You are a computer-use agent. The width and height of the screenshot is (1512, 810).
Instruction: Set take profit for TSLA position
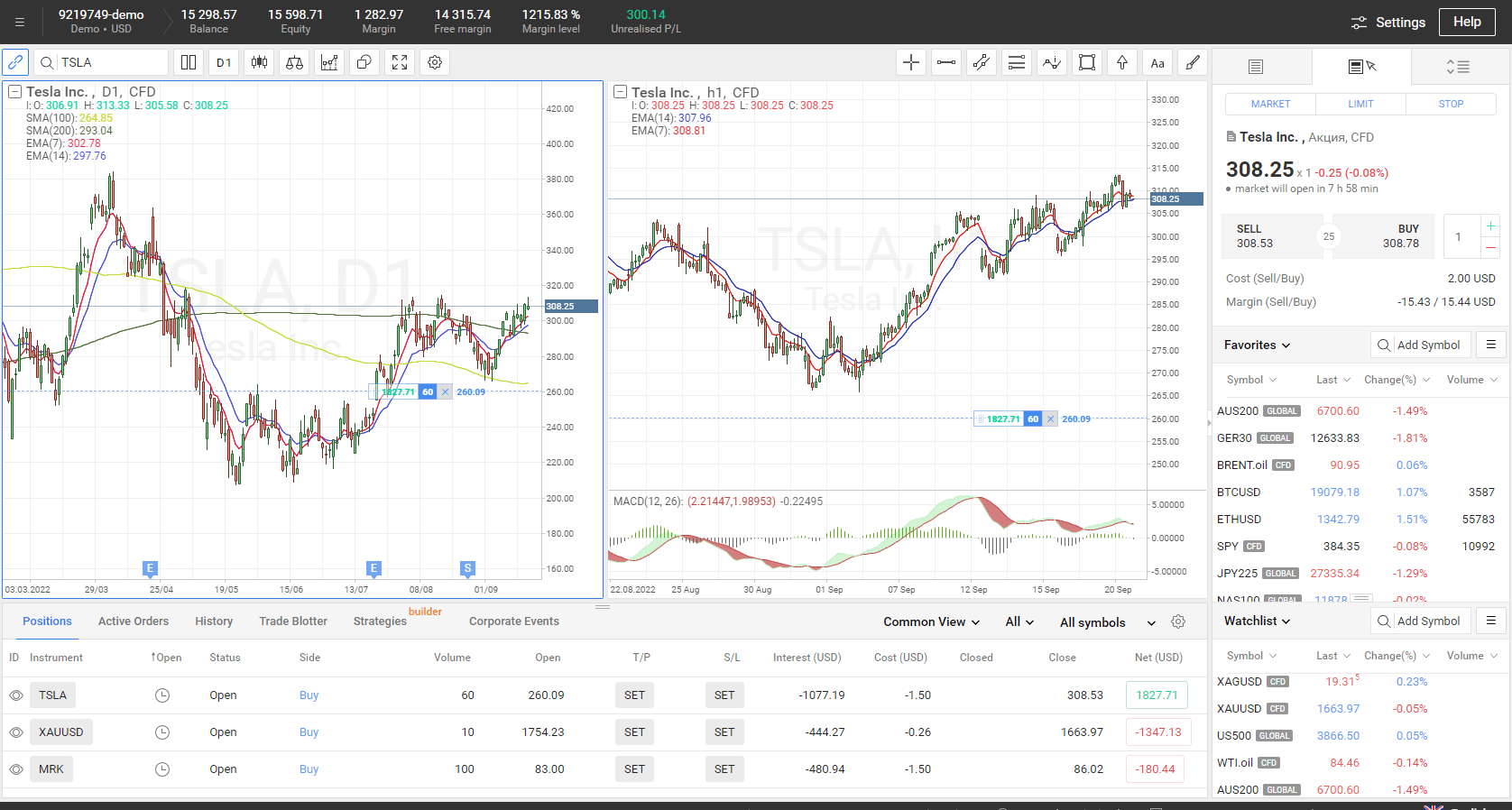tap(635, 695)
